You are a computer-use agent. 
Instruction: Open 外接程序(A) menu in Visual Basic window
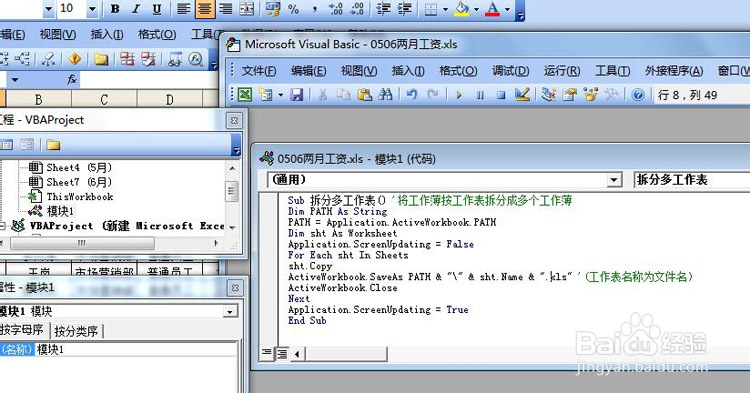674,71
